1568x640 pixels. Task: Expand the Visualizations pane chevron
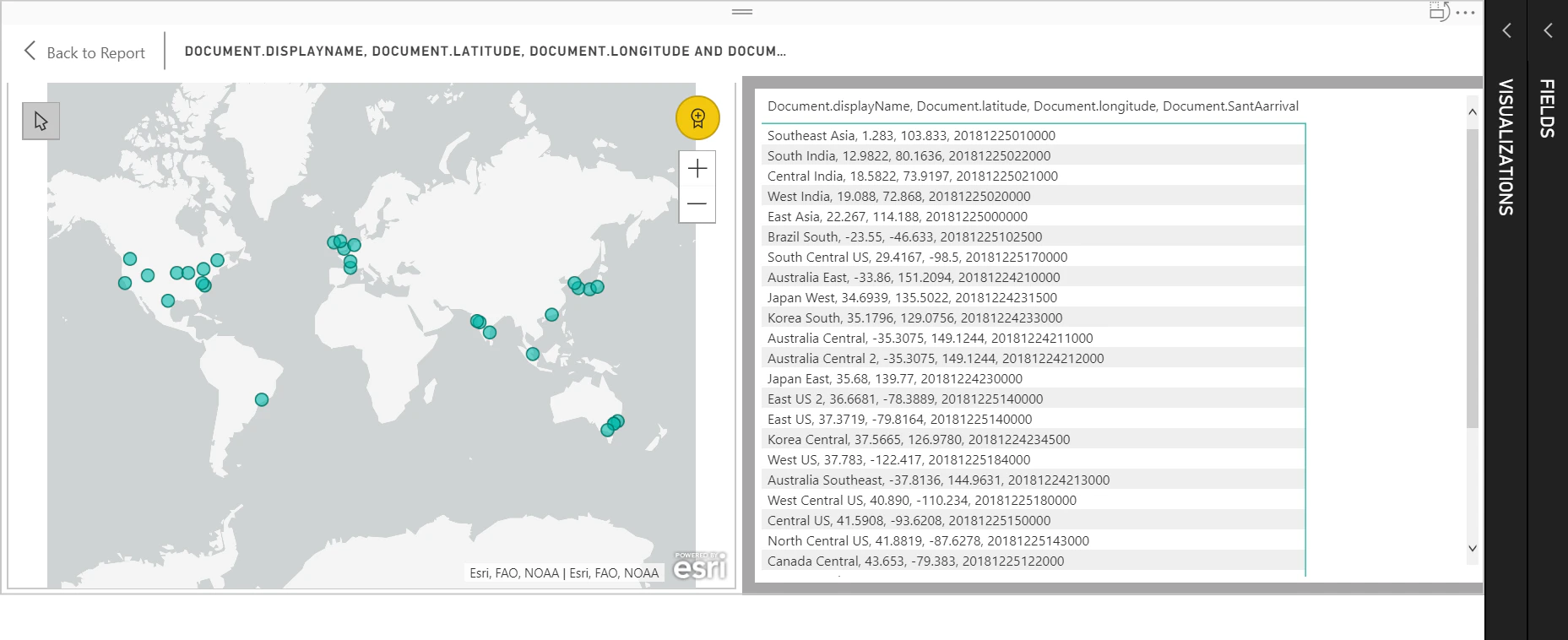click(x=1506, y=30)
